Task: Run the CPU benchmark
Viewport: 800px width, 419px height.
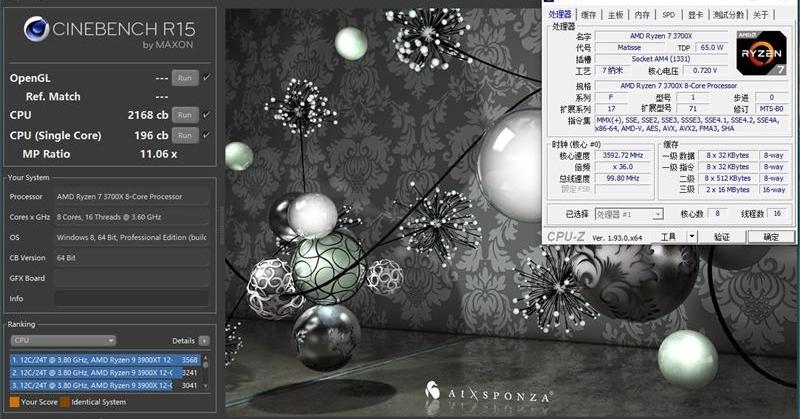Action: [x=185, y=115]
